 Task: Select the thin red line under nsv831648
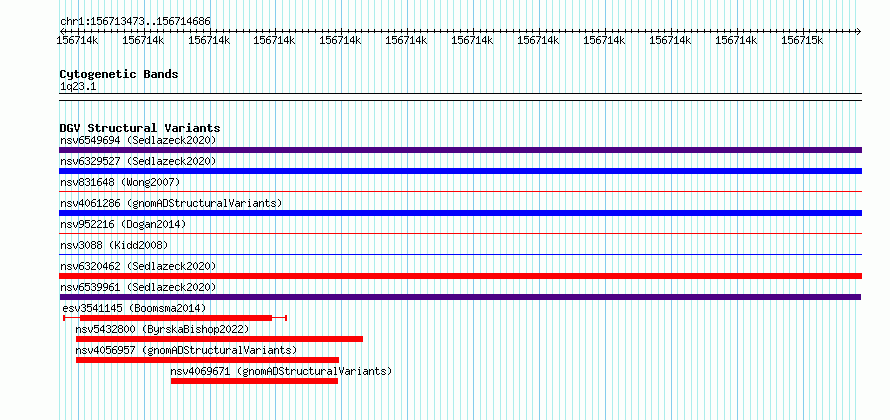point(460,192)
